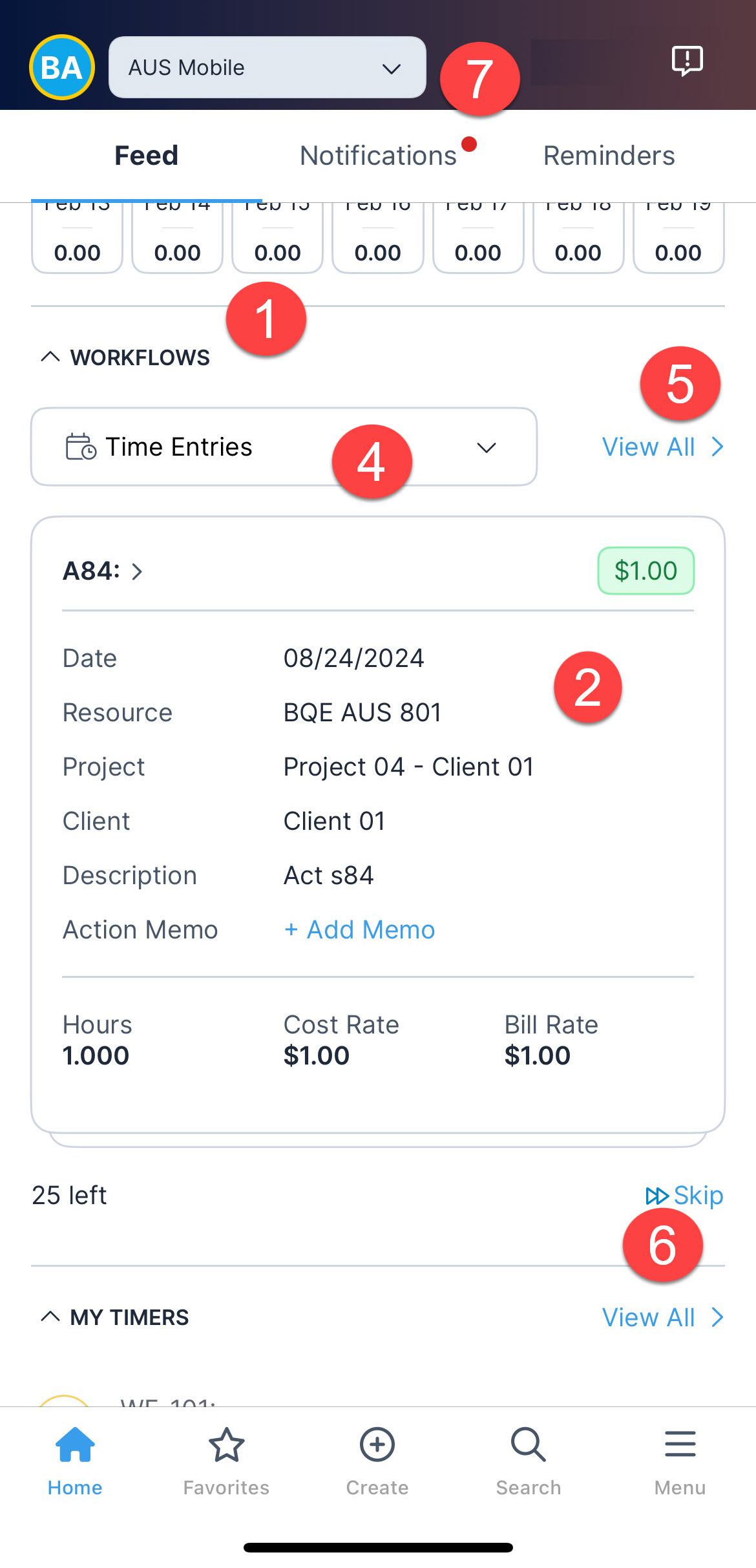Add Memo to the time entry
This screenshot has height=1568, width=756.
[x=359, y=929]
